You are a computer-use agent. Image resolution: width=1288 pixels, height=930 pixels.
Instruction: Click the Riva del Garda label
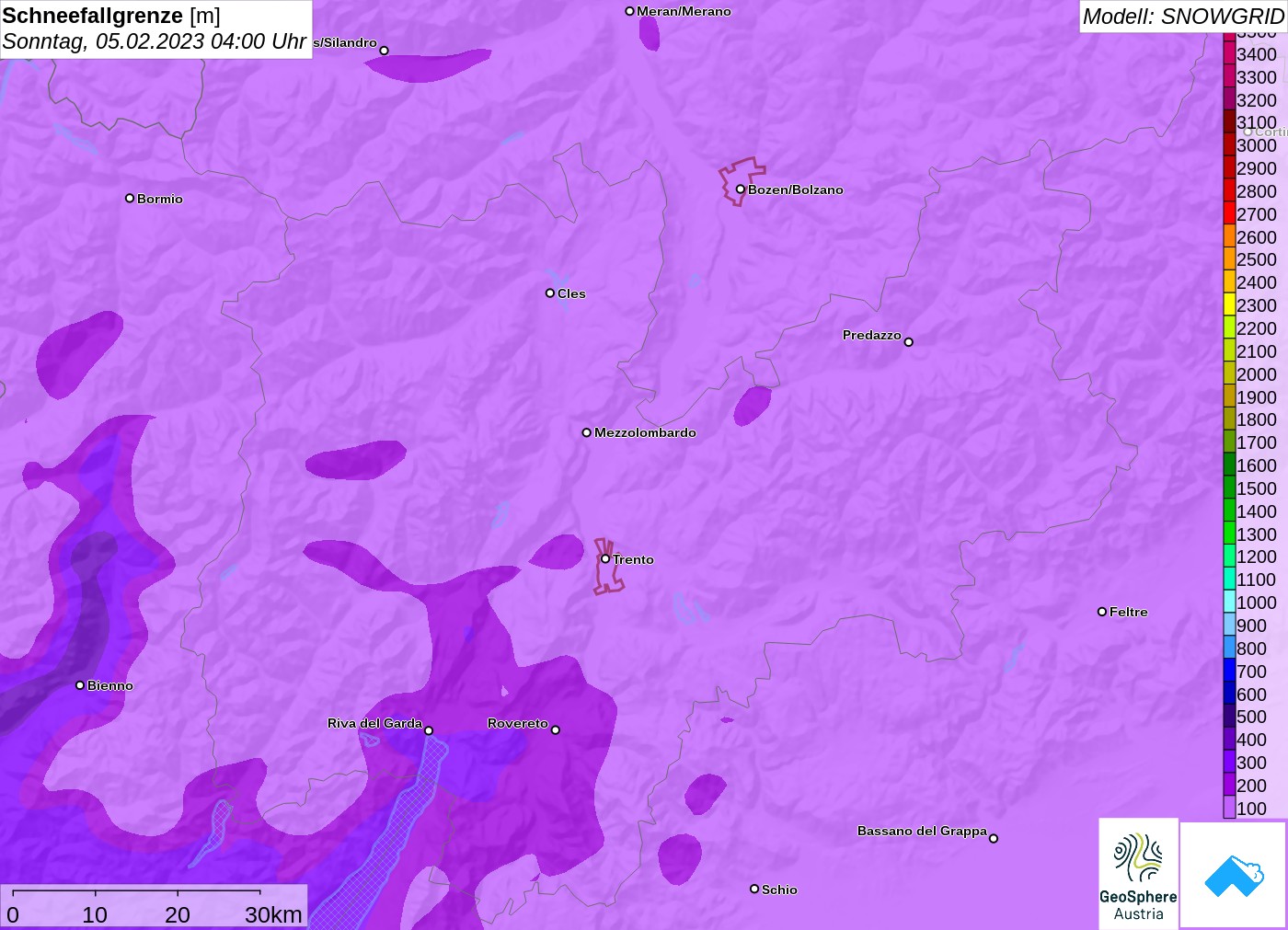tap(374, 723)
